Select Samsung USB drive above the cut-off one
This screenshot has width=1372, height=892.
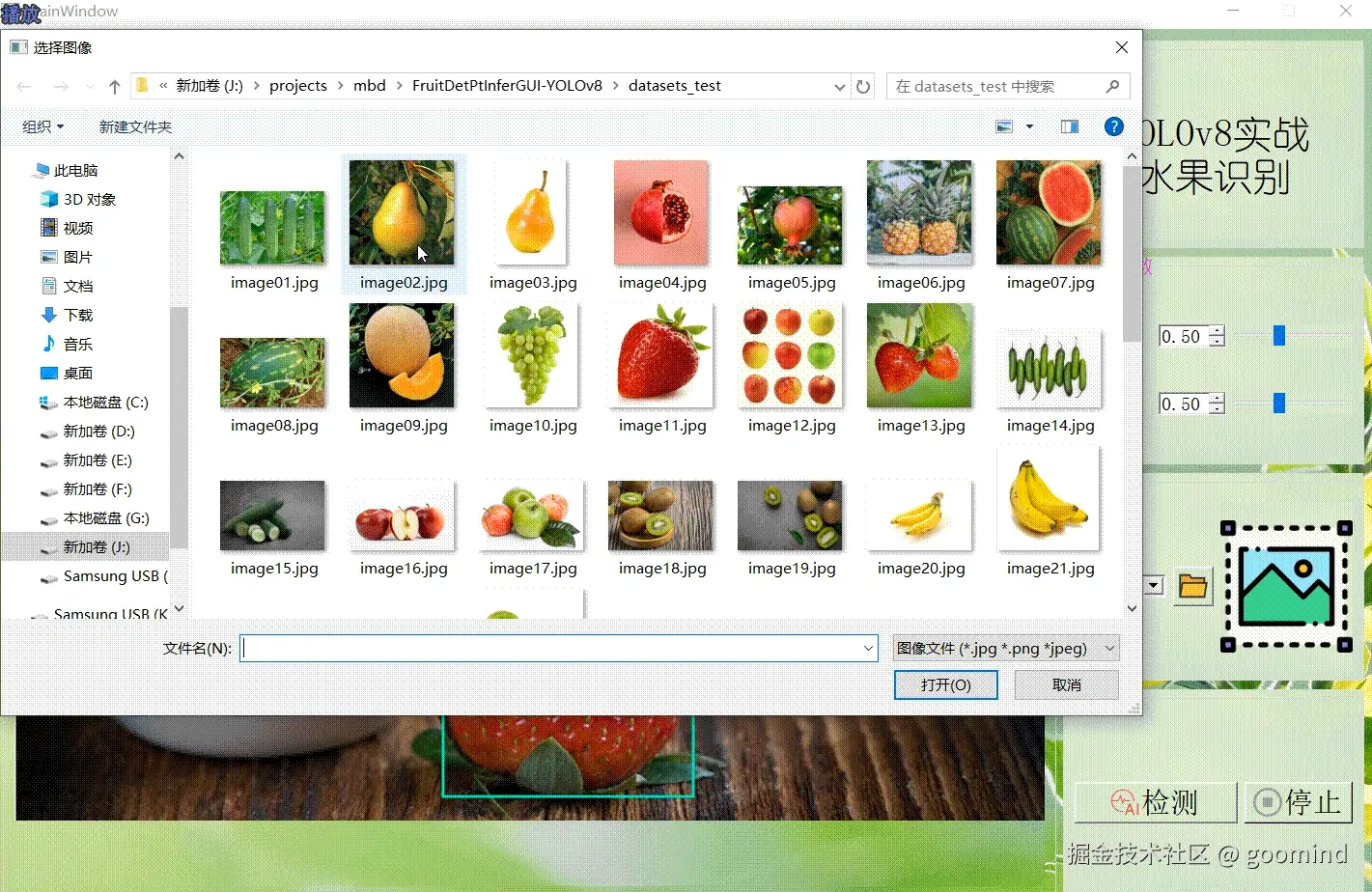(x=104, y=576)
